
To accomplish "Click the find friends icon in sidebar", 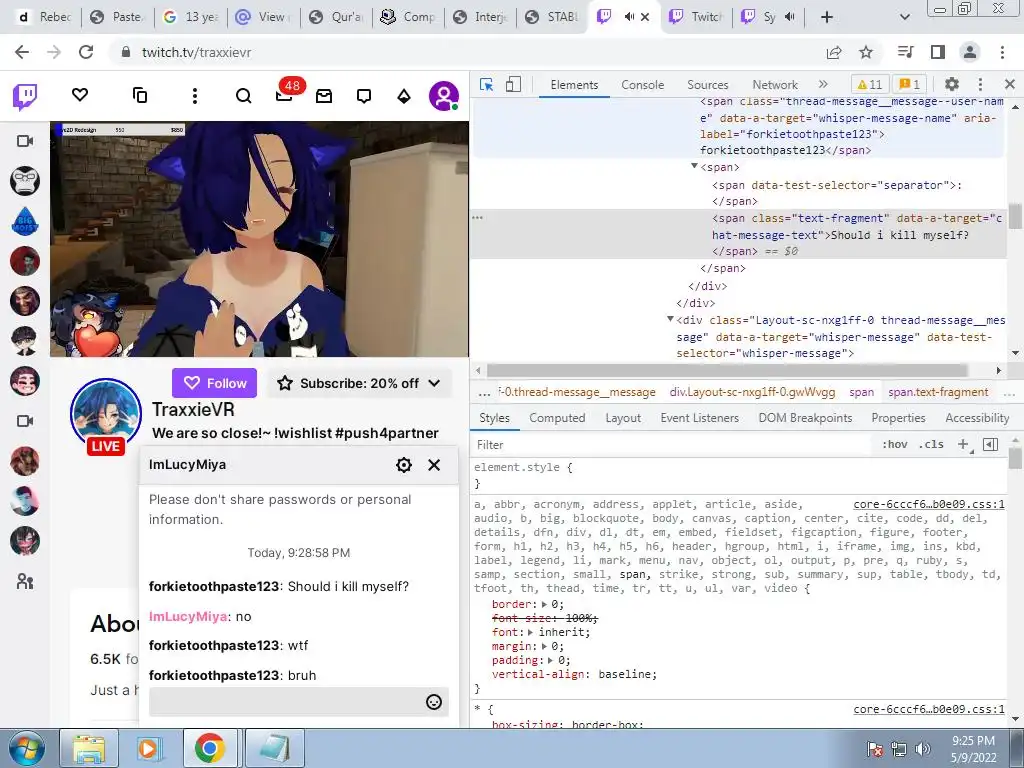I will coord(25,581).
